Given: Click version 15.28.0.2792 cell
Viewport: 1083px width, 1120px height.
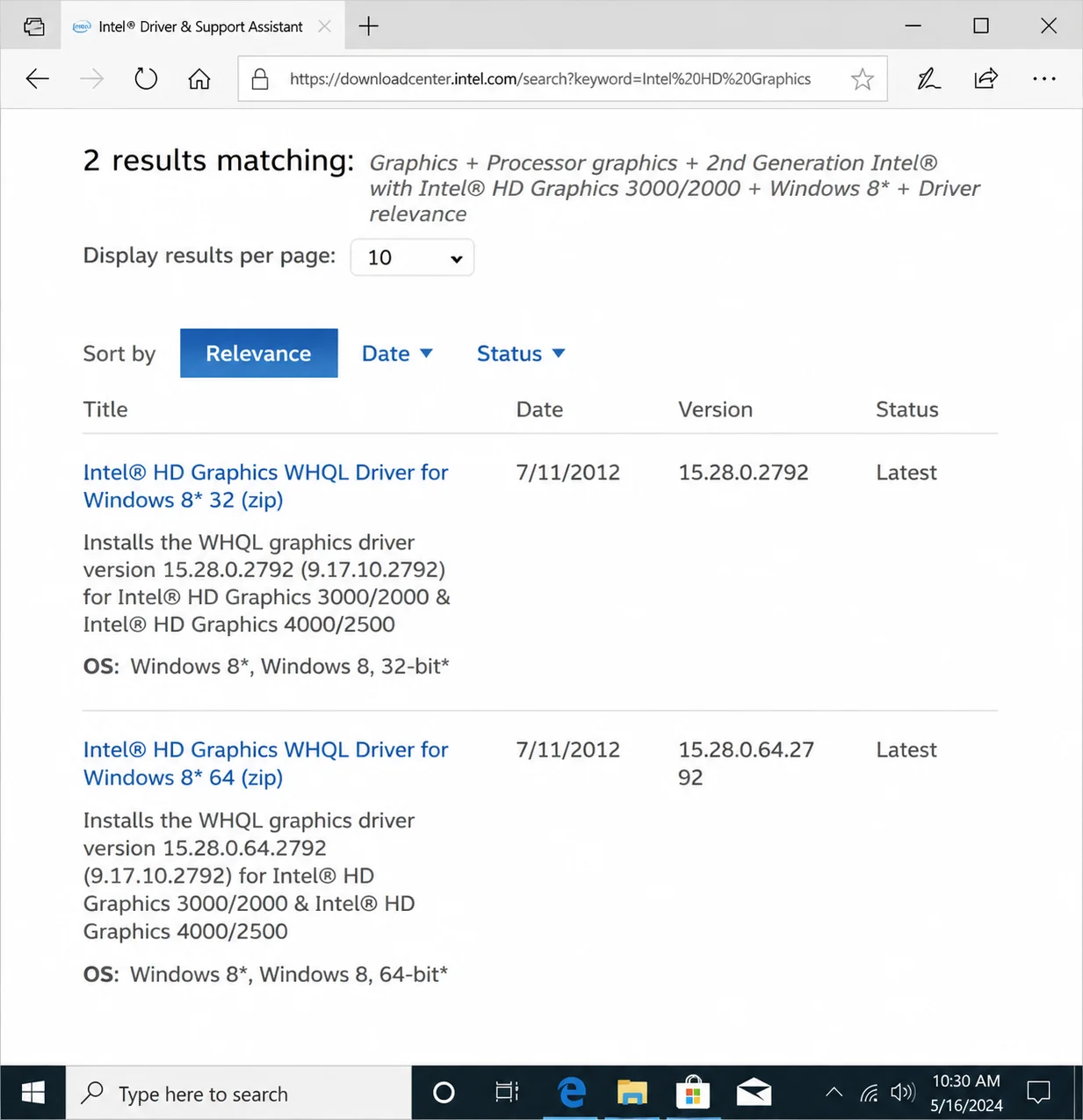Looking at the screenshot, I should (x=743, y=473).
